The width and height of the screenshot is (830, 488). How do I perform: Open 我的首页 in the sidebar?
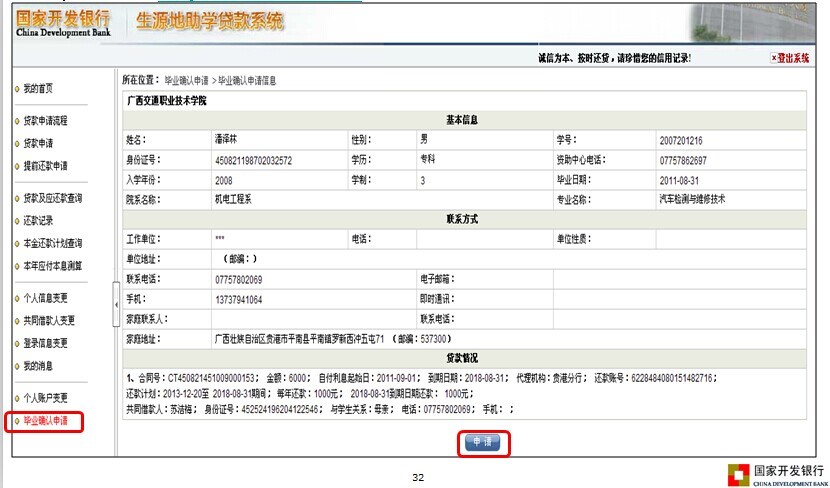coord(38,89)
